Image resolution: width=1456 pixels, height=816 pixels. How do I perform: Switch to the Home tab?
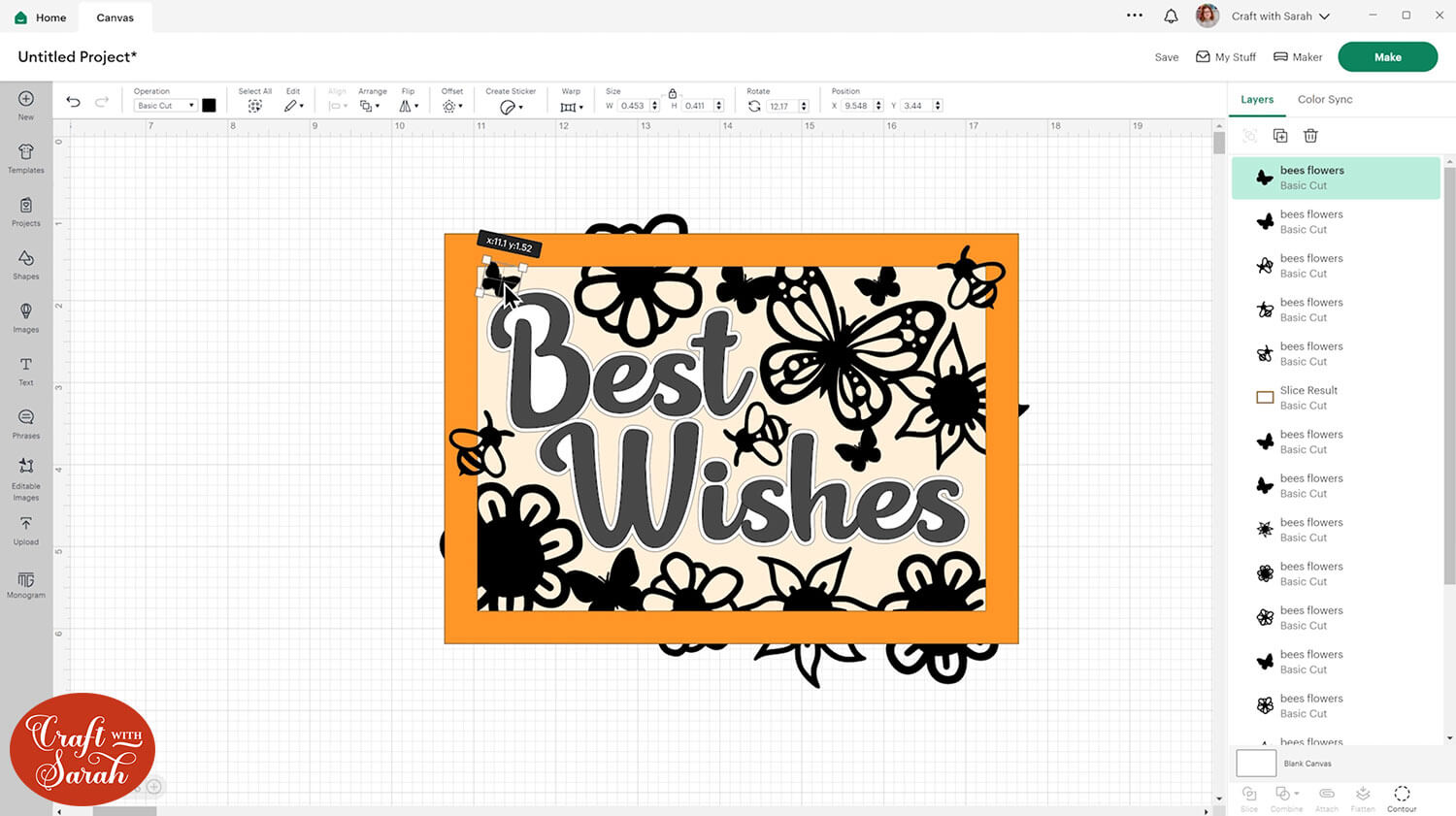tap(41, 17)
